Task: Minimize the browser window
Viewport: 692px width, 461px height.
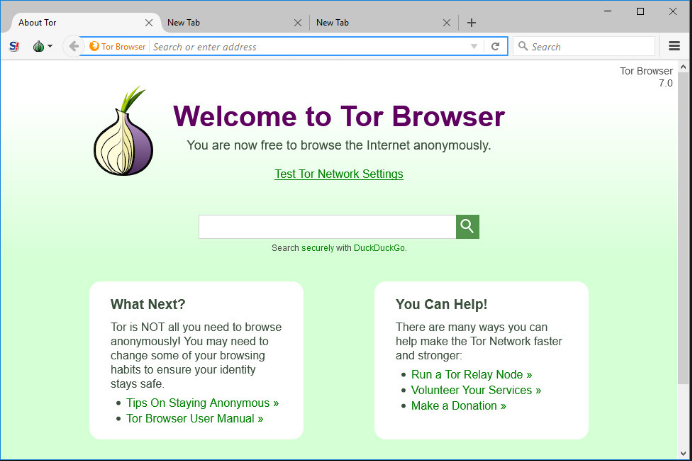Action: click(x=608, y=11)
